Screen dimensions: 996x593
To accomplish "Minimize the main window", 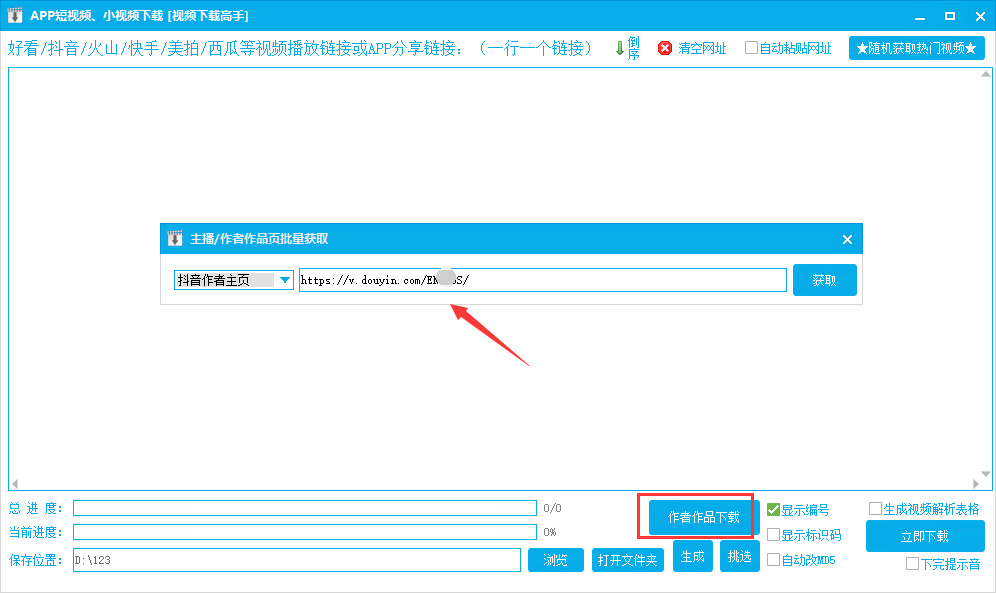I will (x=920, y=17).
